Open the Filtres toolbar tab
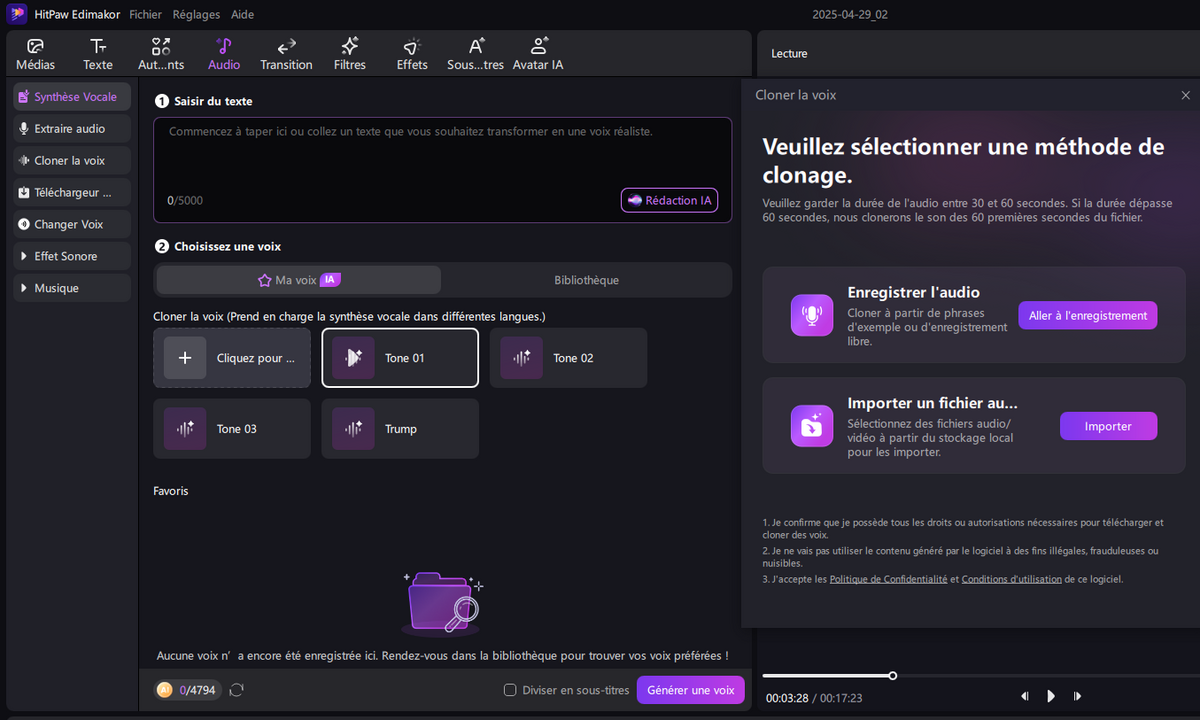1200x720 pixels. pyautogui.click(x=350, y=54)
